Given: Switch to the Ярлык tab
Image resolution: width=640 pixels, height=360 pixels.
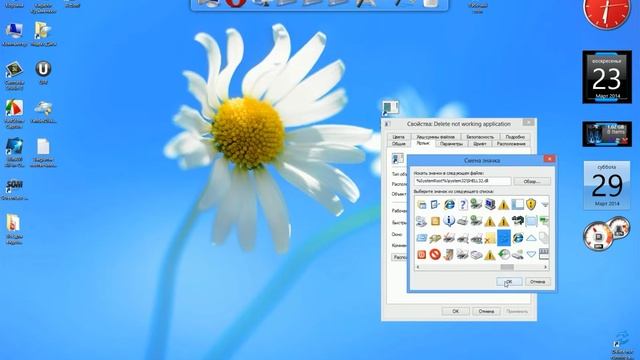Looking at the screenshot, I should click(423, 143).
